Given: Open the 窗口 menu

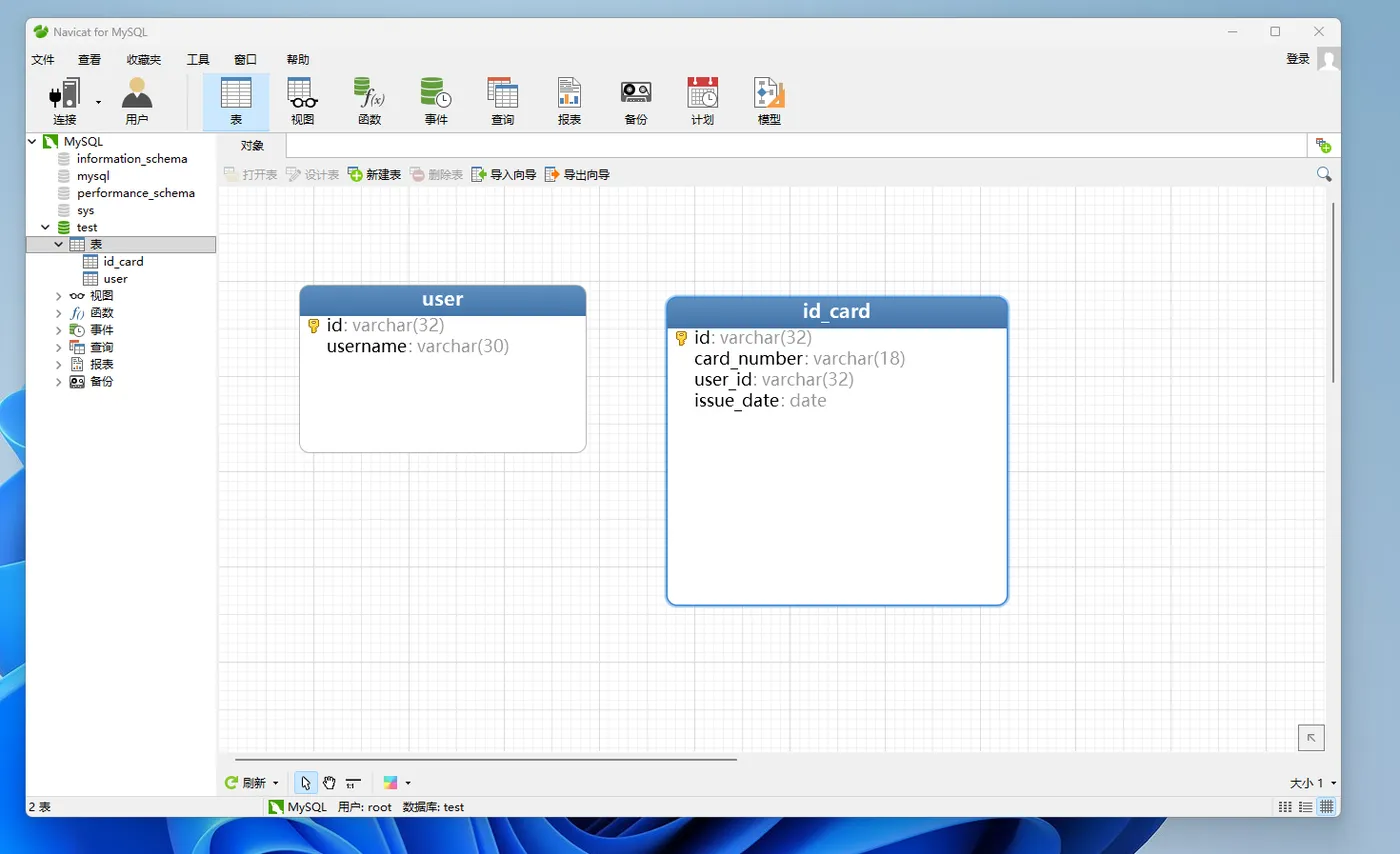Looking at the screenshot, I should pos(245,60).
